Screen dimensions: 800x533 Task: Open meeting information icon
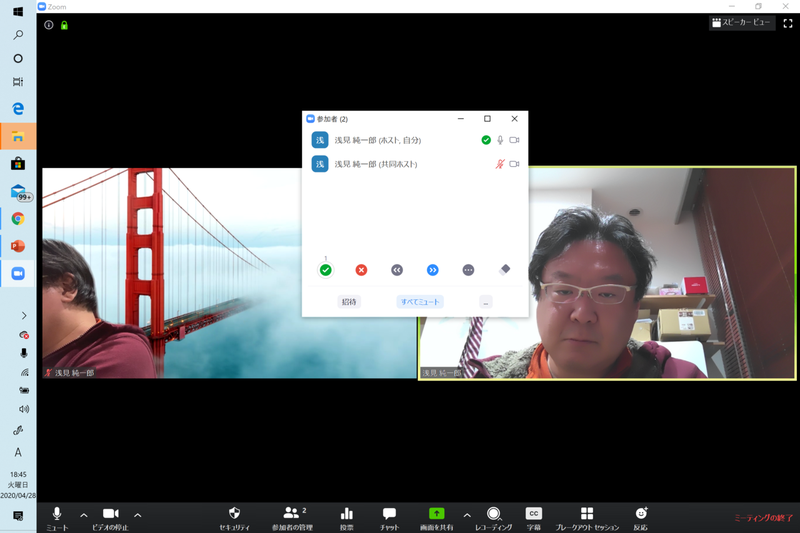(x=48, y=24)
